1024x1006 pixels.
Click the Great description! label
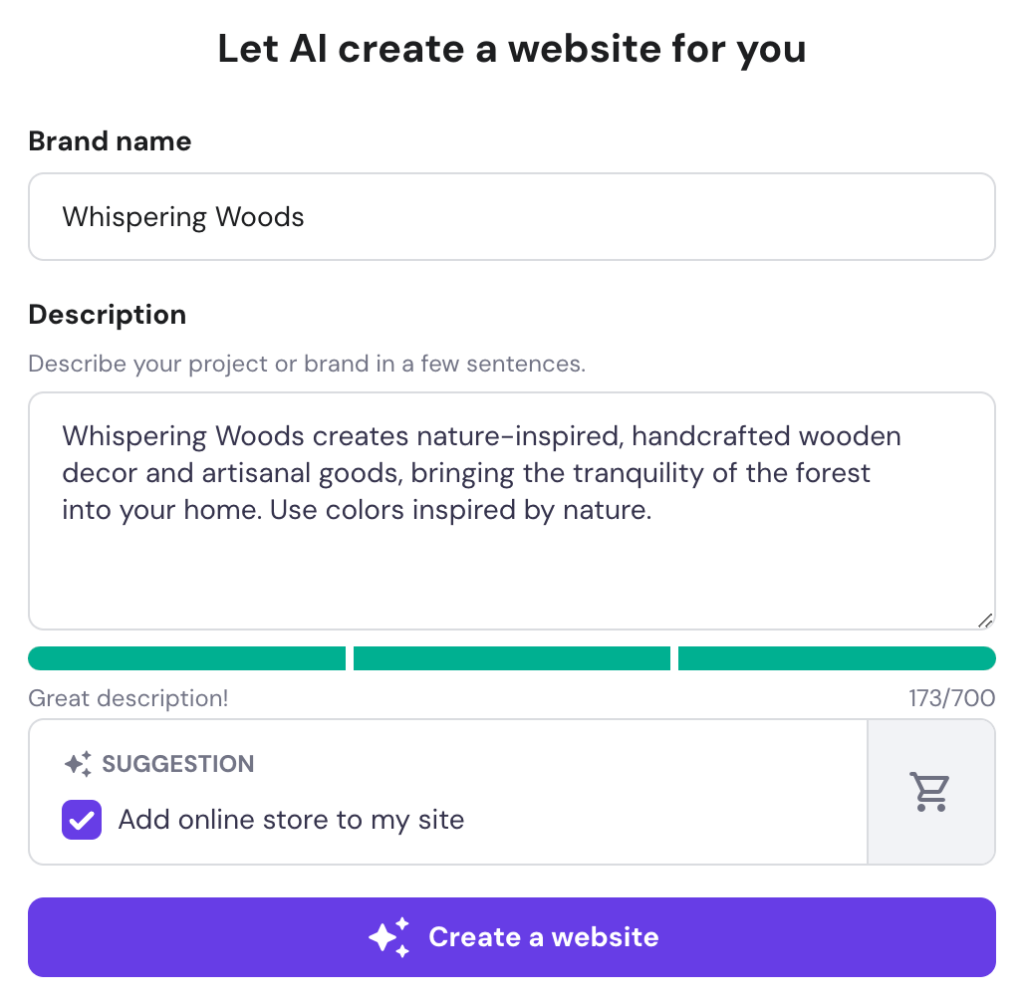click(x=128, y=698)
